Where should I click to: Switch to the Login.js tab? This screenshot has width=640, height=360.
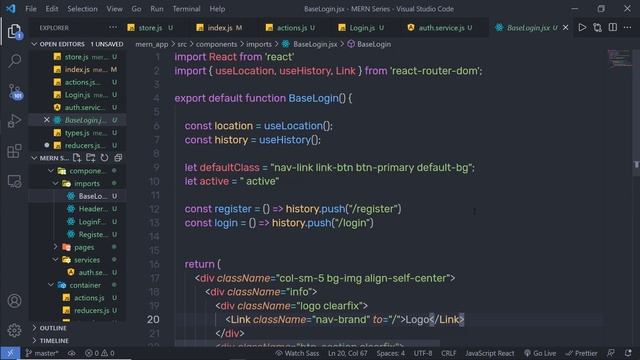pos(361,27)
